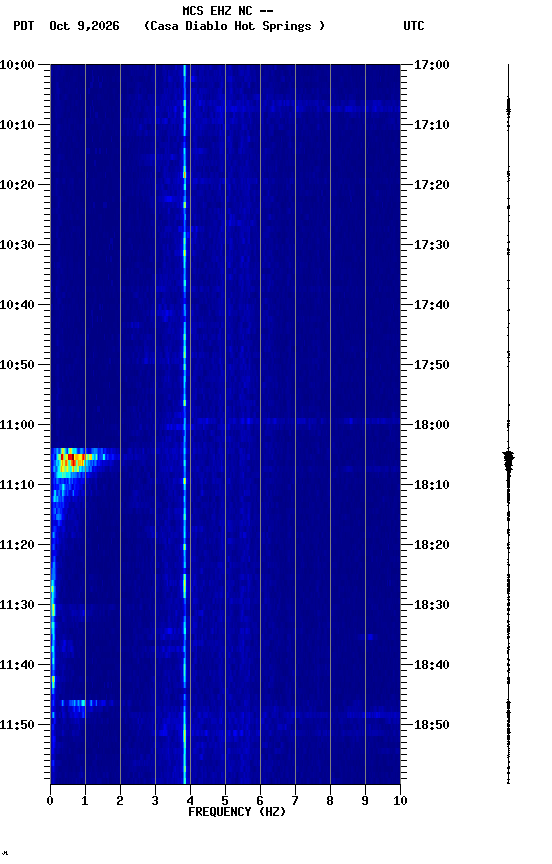Click the station title "MCS EHZ NC --"
This screenshot has width=552, height=864.
pyautogui.click(x=228, y=10)
